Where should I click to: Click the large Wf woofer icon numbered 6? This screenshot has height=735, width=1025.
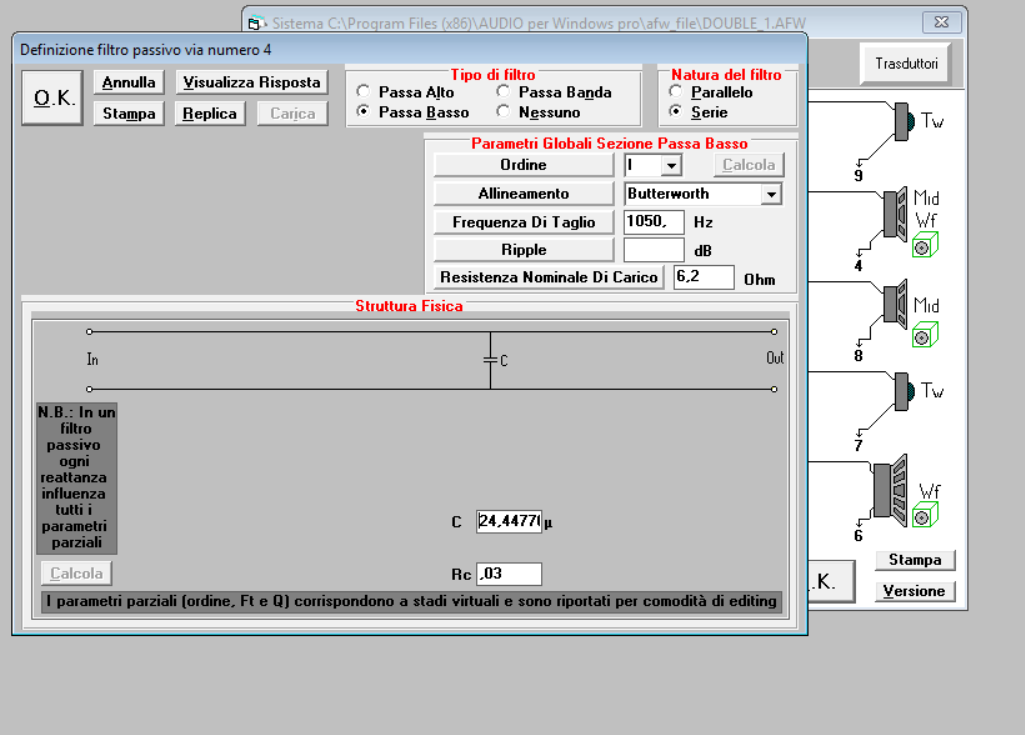[890, 490]
